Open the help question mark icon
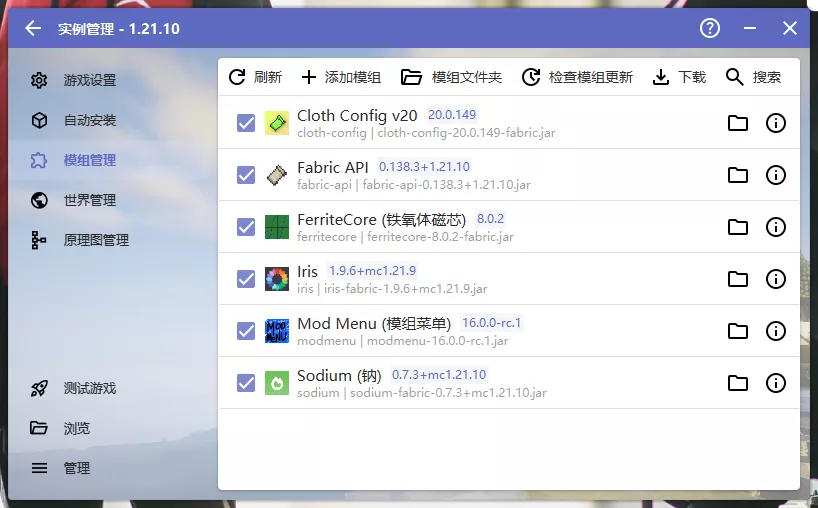 (709, 28)
